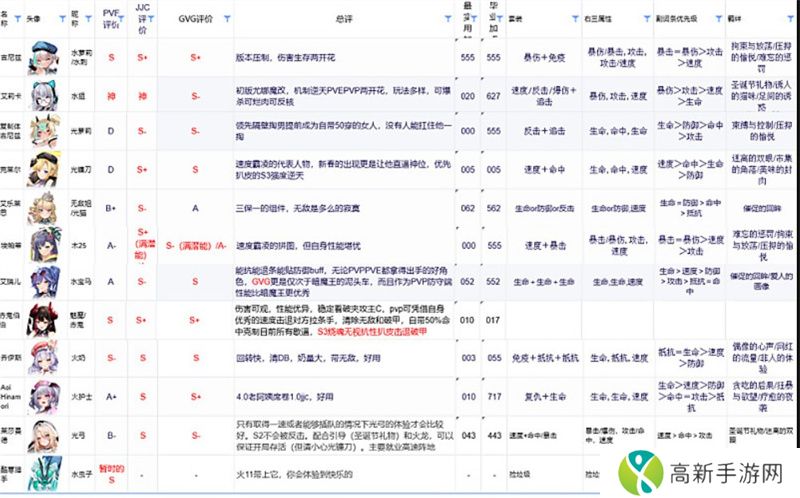The image size is (800, 498).
Task: Select the 443 value cell
Action: coord(494,435)
